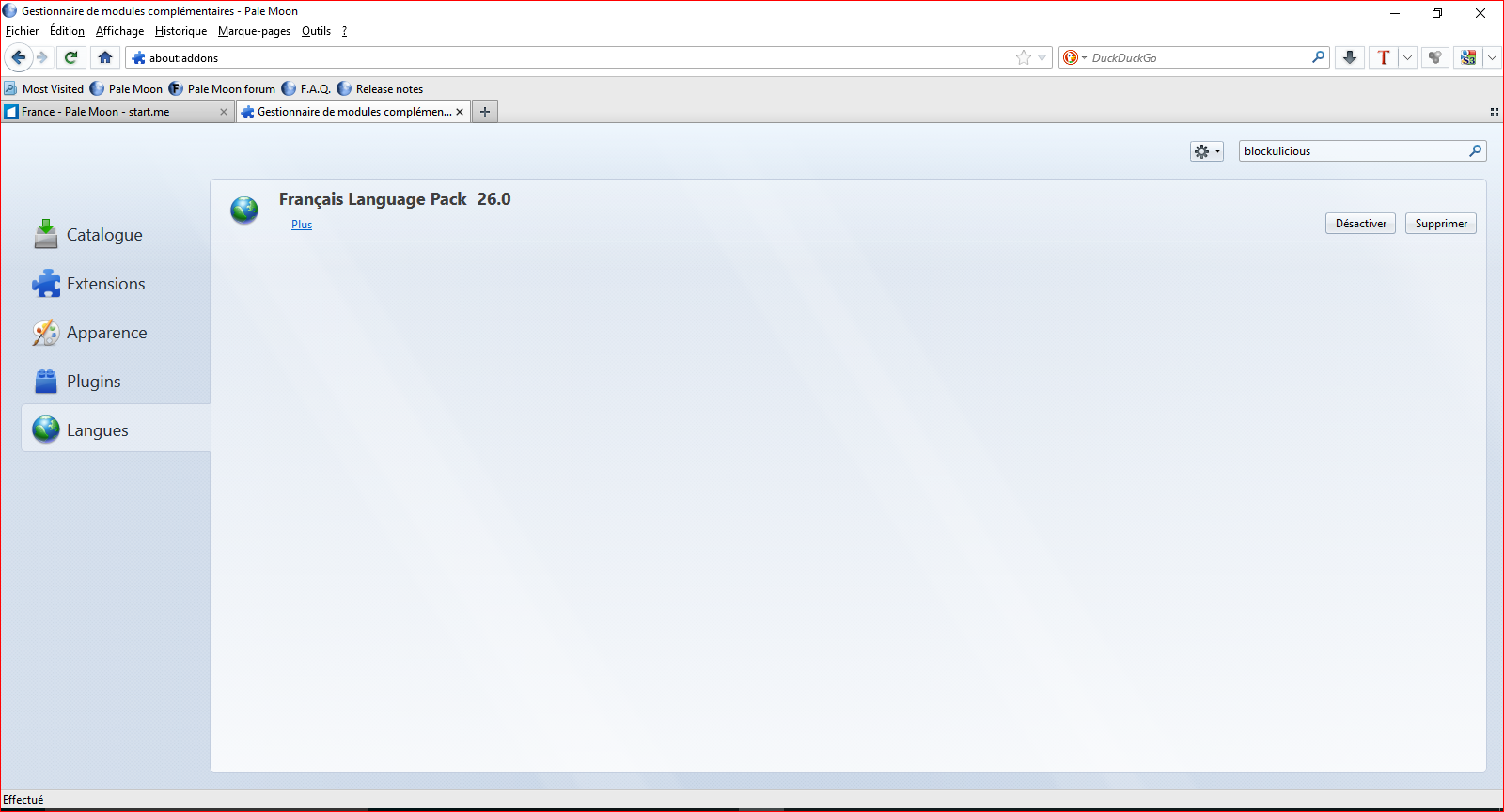
Task: Open the Outils menu
Action: [316, 31]
